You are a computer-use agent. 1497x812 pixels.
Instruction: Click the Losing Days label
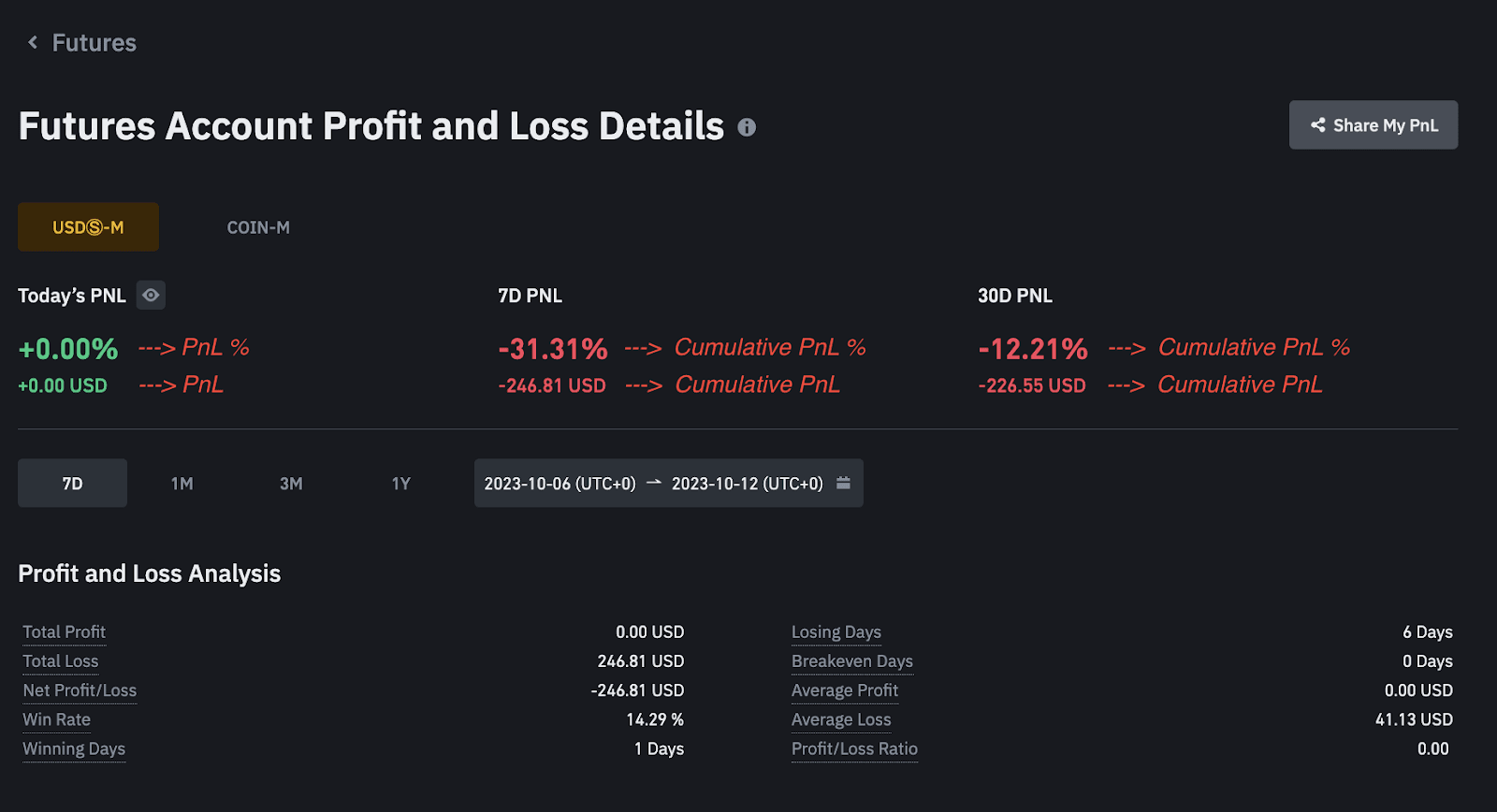pyautogui.click(x=836, y=631)
